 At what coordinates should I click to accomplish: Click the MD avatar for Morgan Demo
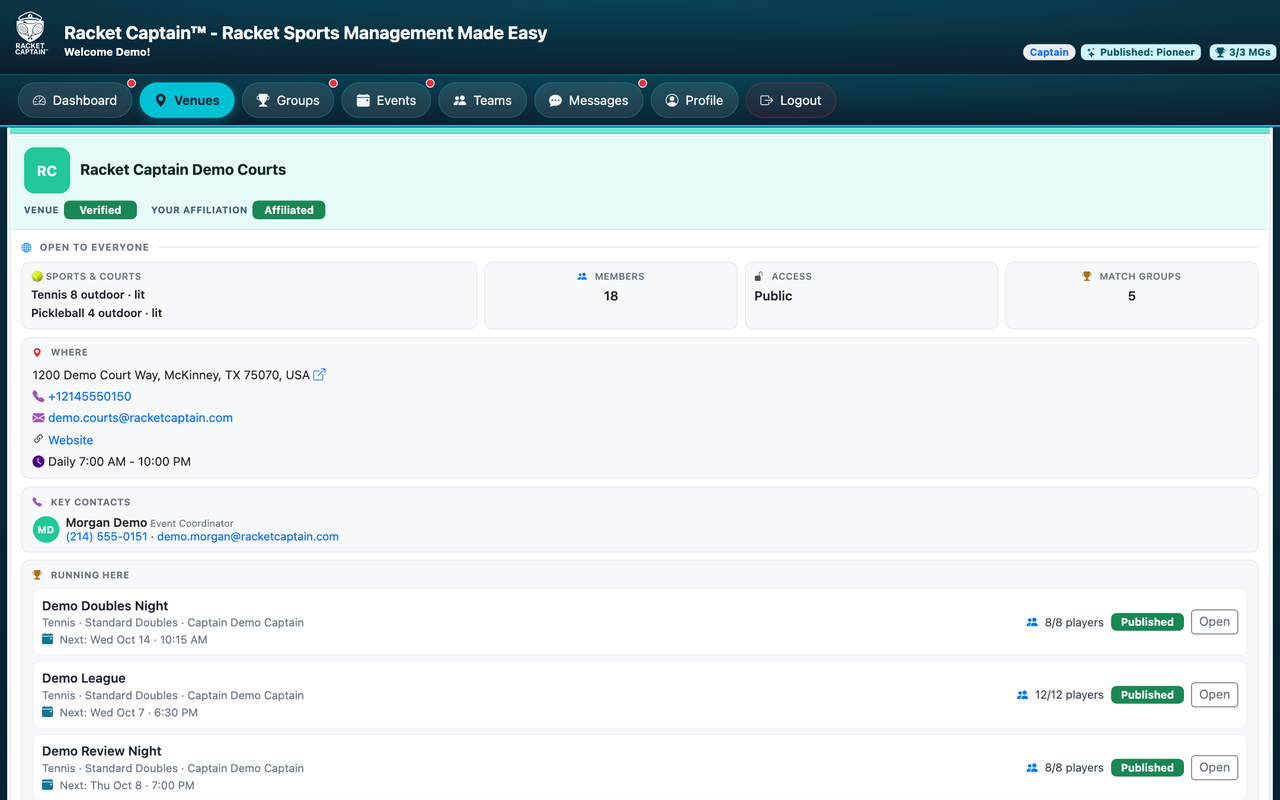pos(46,530)
